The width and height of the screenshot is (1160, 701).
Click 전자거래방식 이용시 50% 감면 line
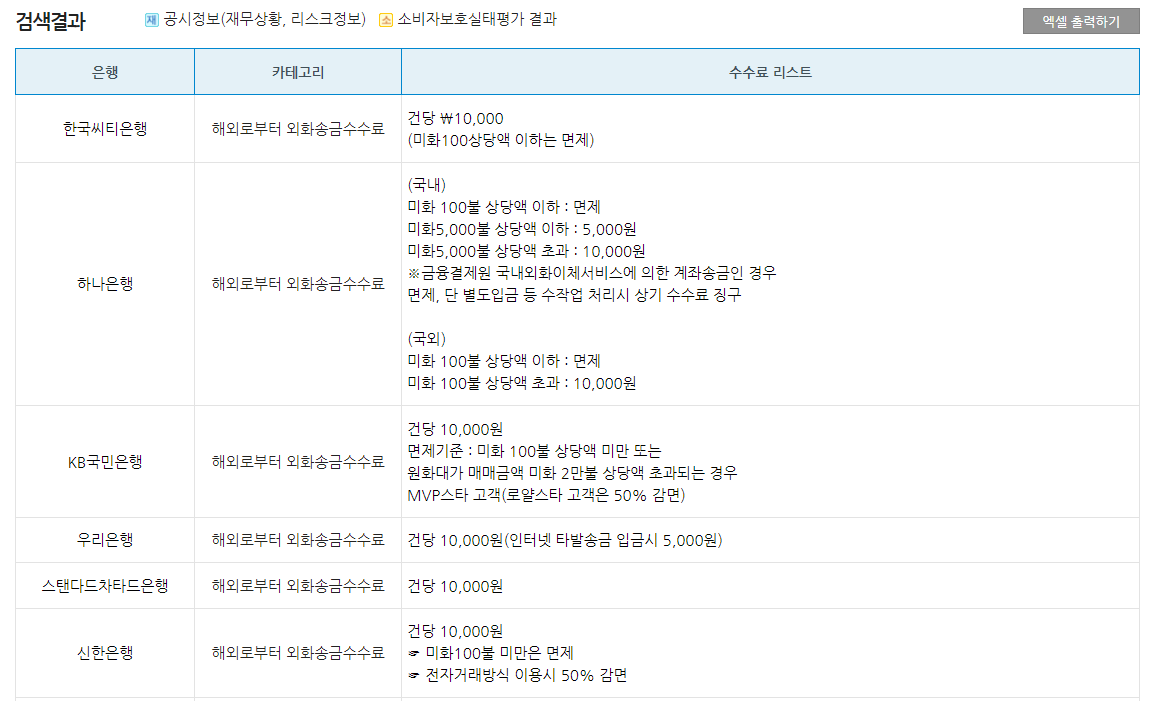tap(517, 675)
